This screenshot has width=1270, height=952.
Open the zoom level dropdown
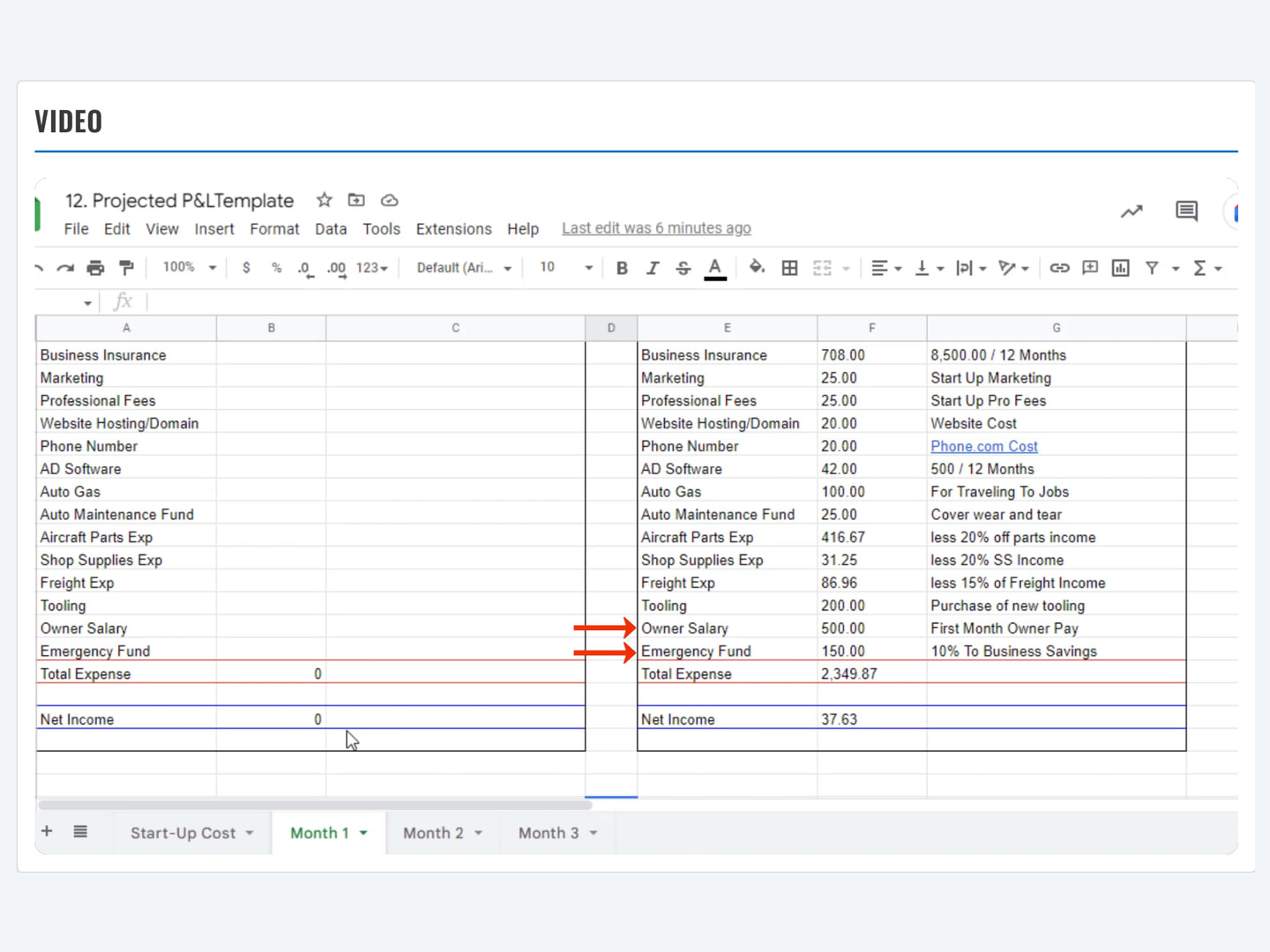click(189, 267)
